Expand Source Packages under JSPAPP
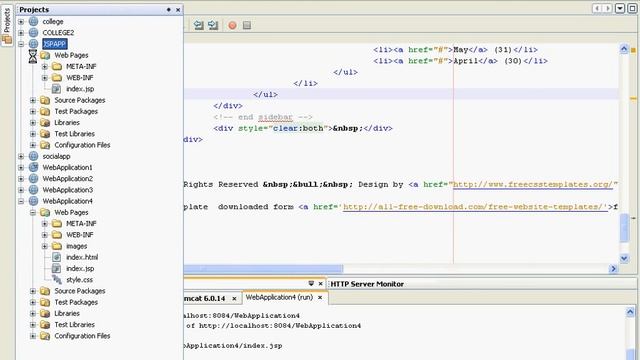Viewport: 640px width, 360px height. (x=33, y=100)
